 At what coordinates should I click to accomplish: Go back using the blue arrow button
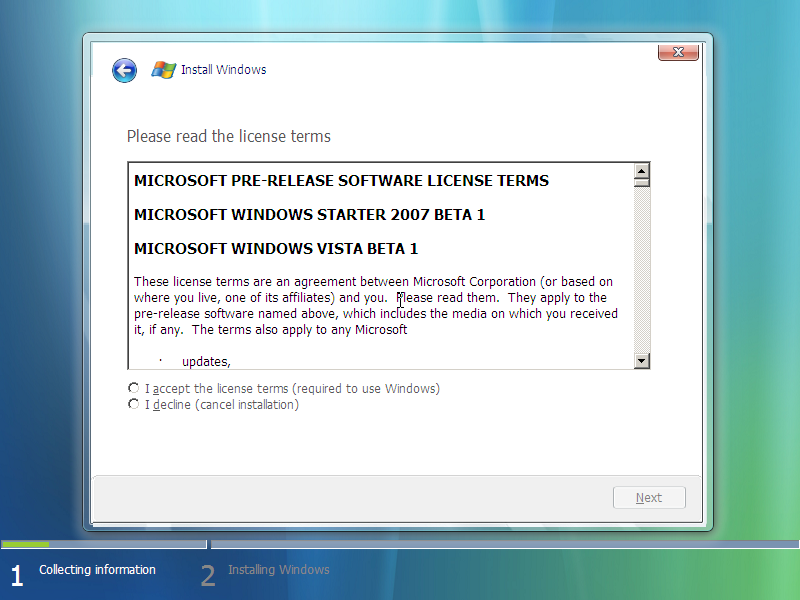pyautogui.click(x=124, y=70)
